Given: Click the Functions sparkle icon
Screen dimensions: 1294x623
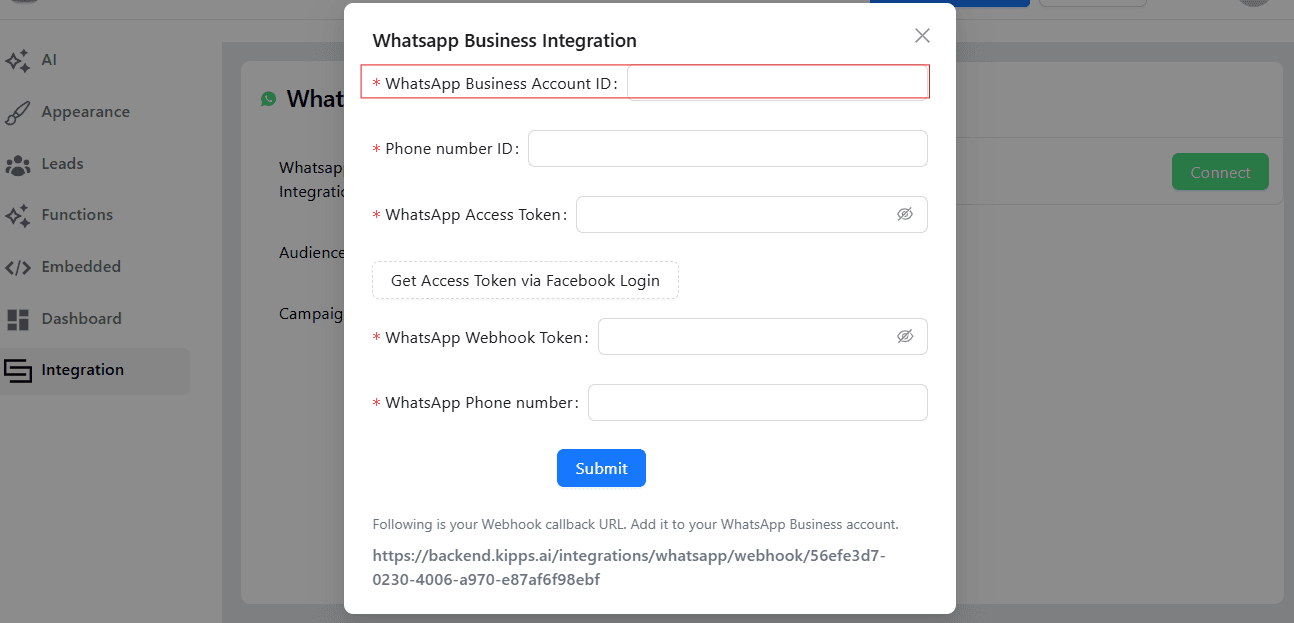Looking at the screenshot, I should click(x=17, y=215).
